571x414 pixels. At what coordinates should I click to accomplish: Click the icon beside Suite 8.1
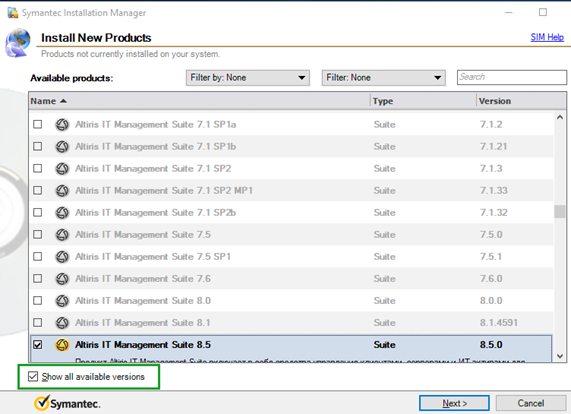62,323
